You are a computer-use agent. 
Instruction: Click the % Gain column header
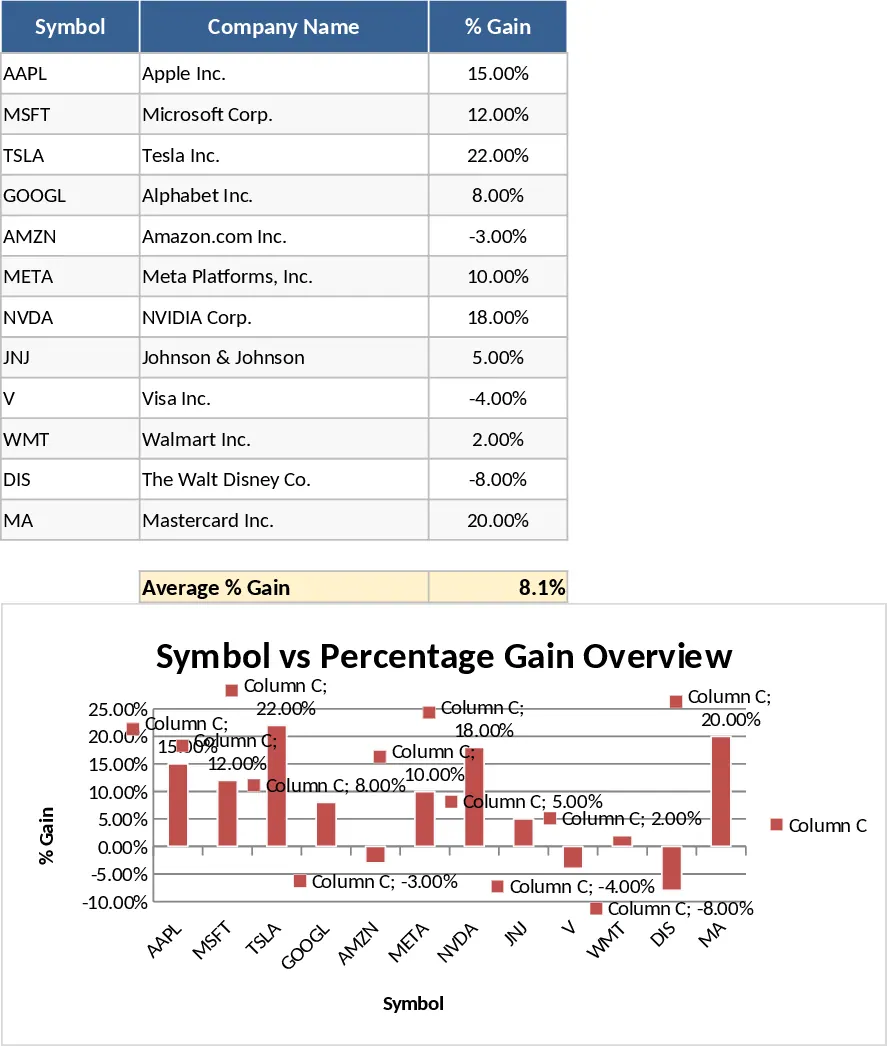pyautogui.click(x=498, y=27)
